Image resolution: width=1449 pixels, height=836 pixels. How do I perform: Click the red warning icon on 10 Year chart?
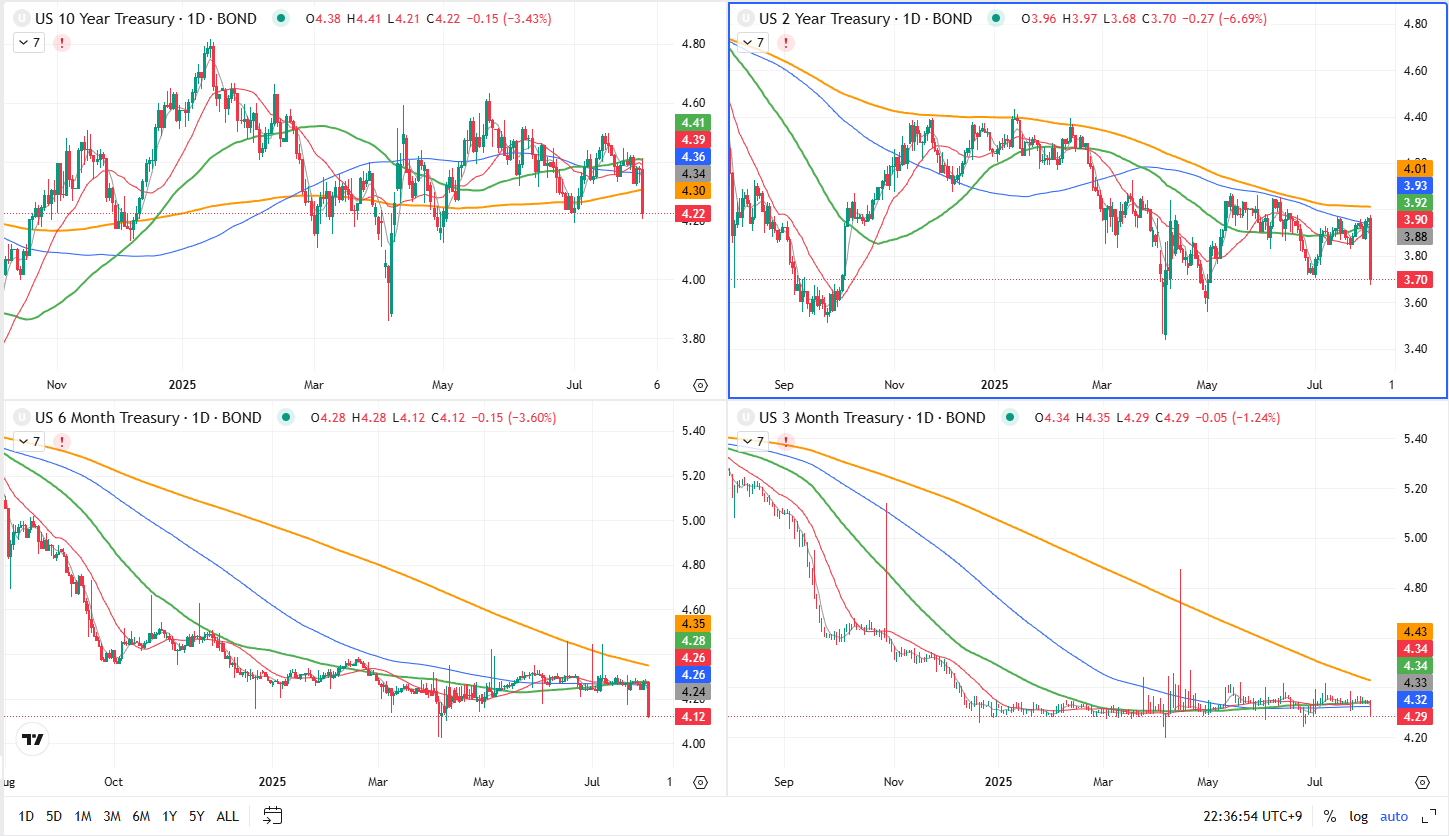pyautogui.click(x=62, y=43)
